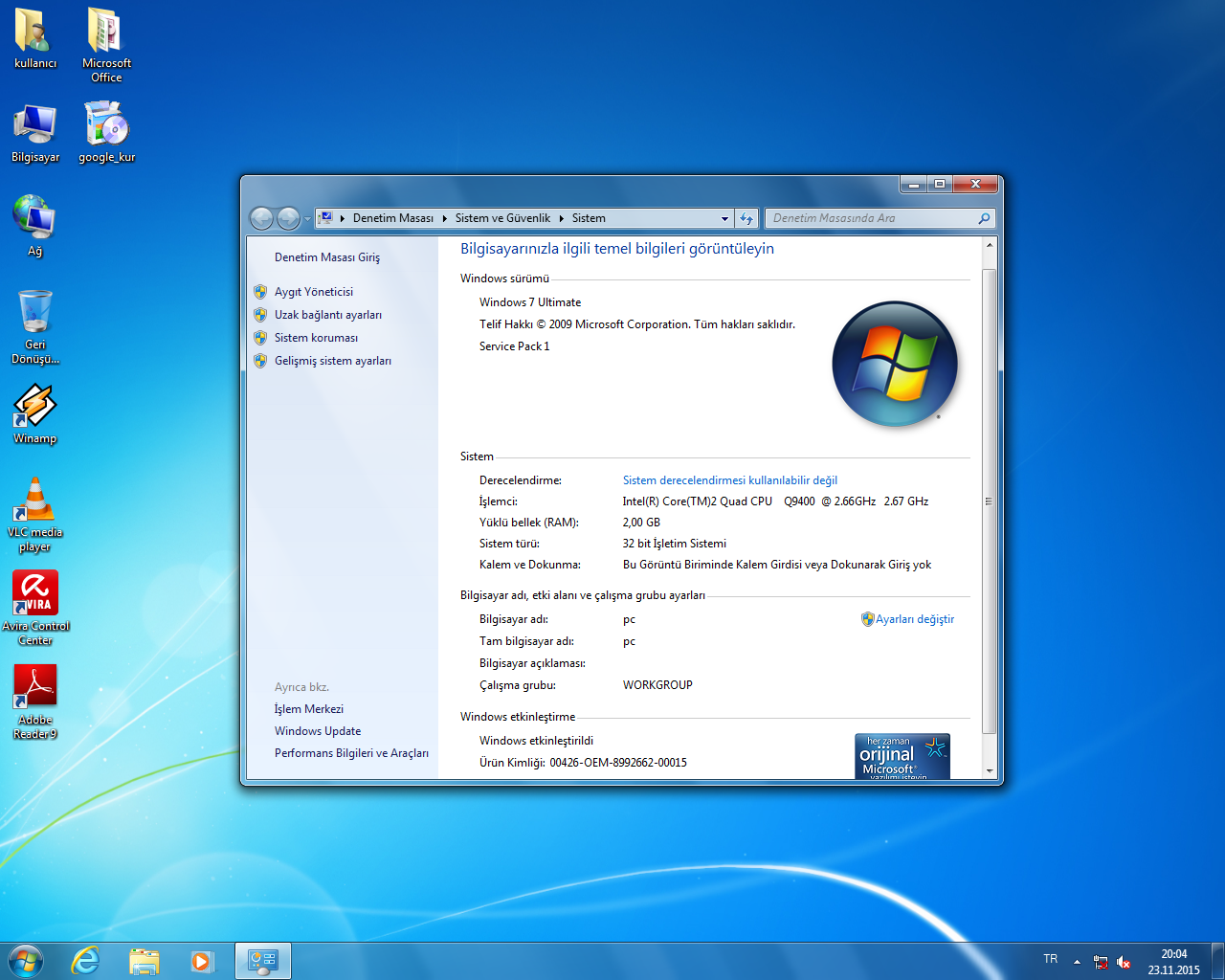
Task: Select the google_kur installer icon
Action: pos(106,133)
